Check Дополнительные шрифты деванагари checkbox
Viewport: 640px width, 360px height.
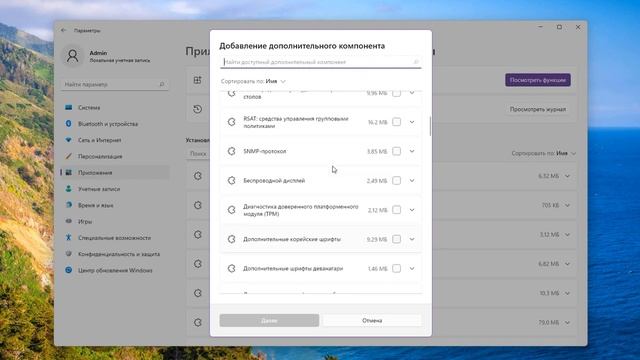(x=396, y=269)
